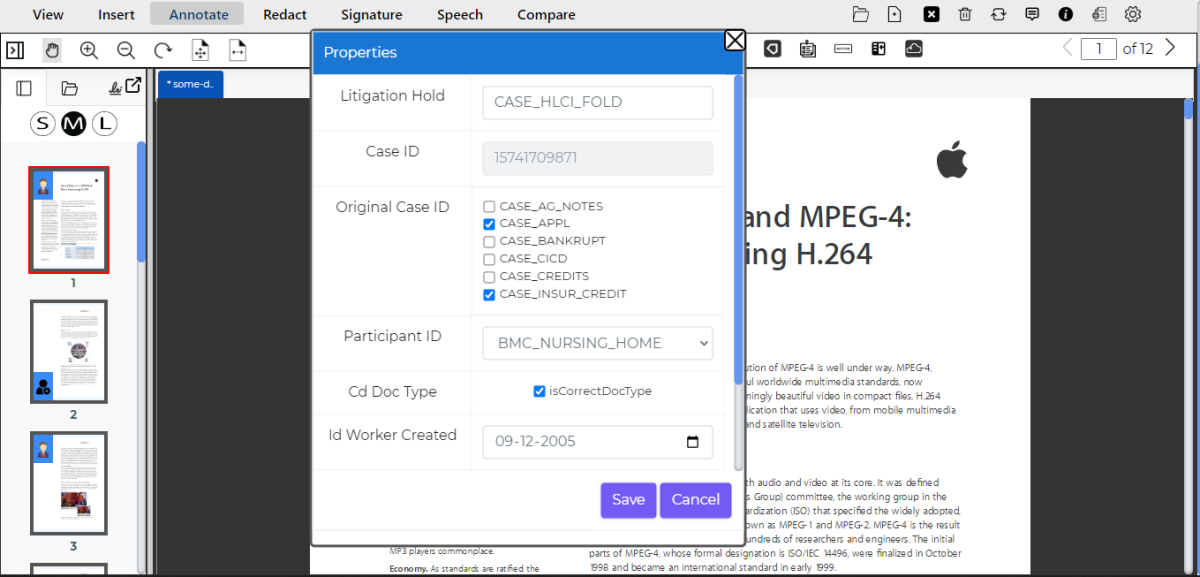The height and width of the screenshot is (577, 1200).
Task: Click the trash delete icon
Action: (x=965, y=14)
